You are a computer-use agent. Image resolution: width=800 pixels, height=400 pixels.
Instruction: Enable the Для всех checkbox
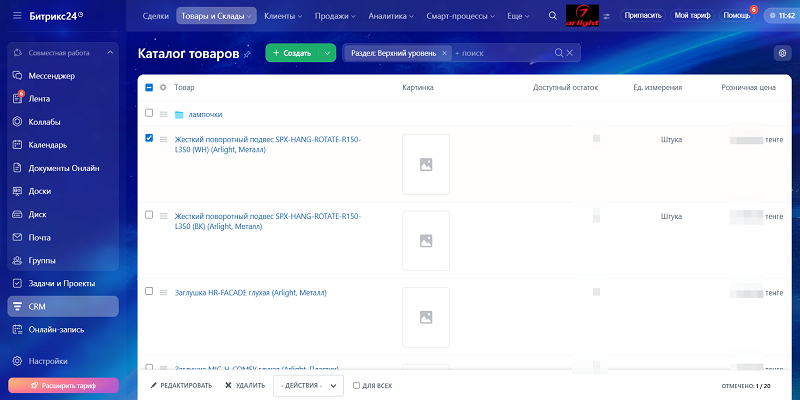coord(357,385)
